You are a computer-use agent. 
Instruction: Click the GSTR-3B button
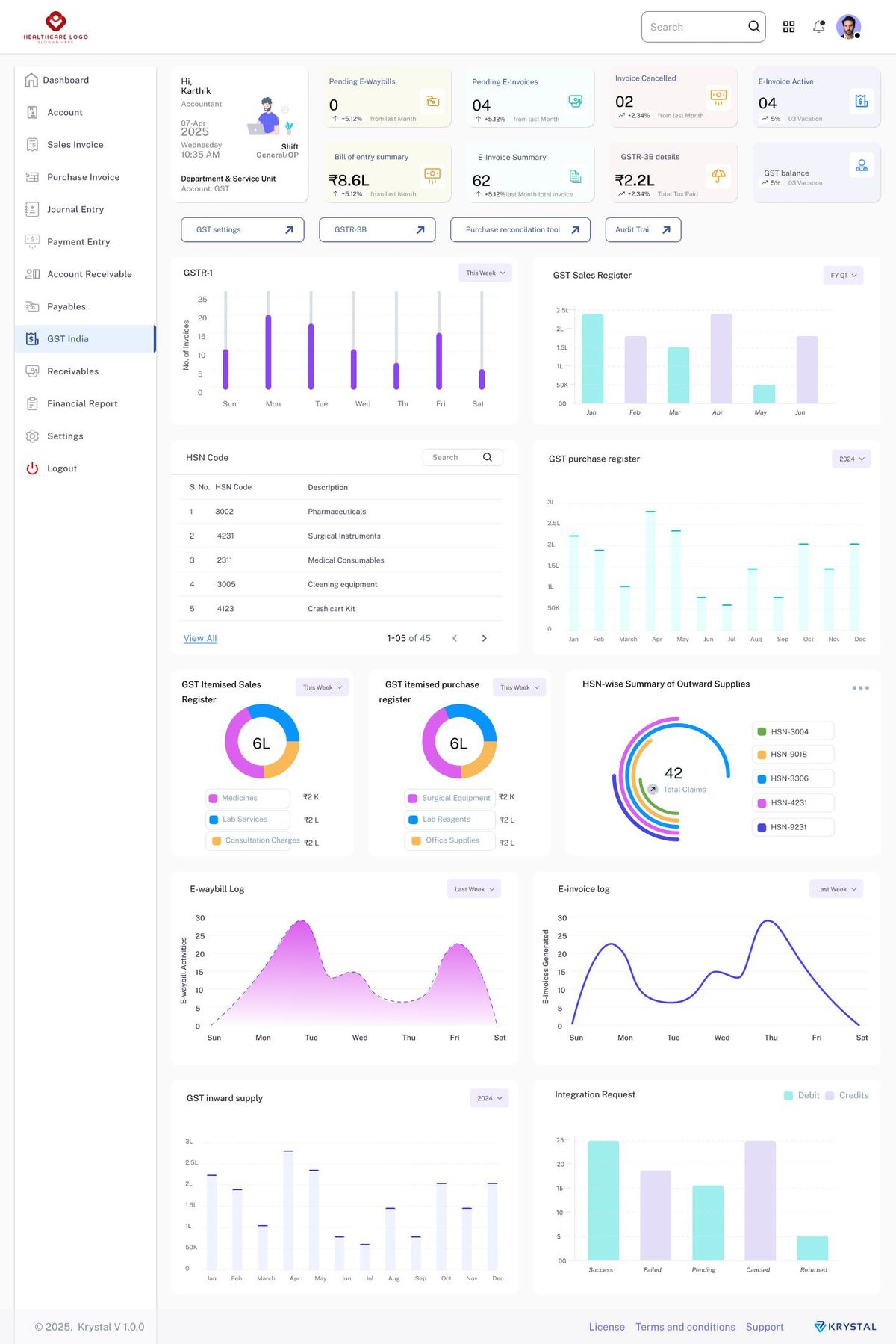click(x=377, y=229)
